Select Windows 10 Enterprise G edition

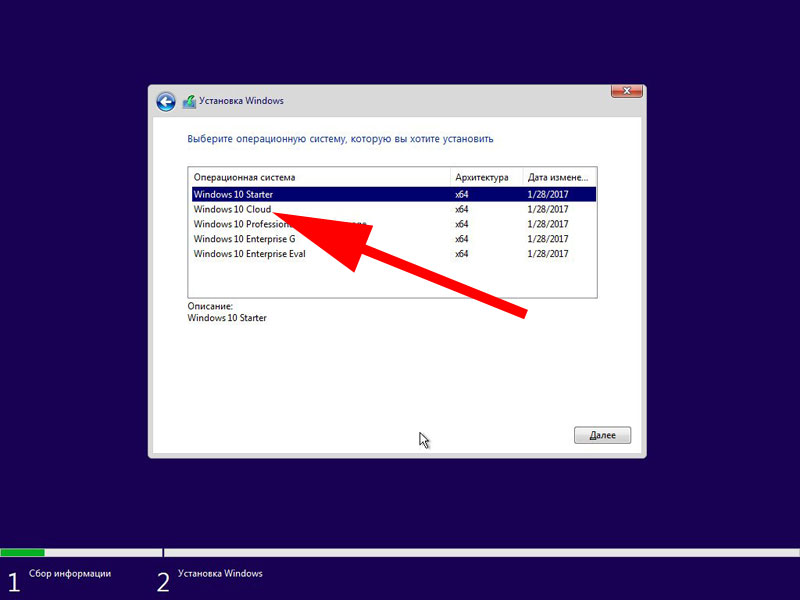point(244,239)
